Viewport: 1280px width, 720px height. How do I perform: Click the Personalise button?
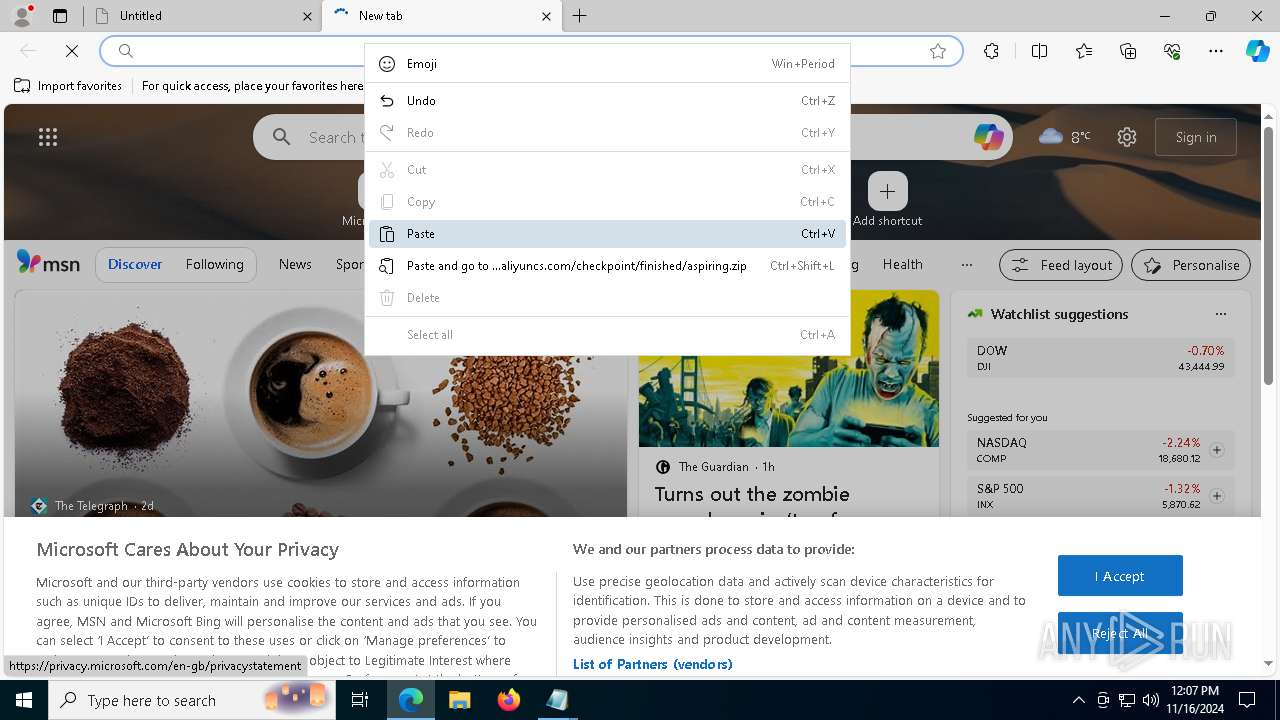[1191, 265]
